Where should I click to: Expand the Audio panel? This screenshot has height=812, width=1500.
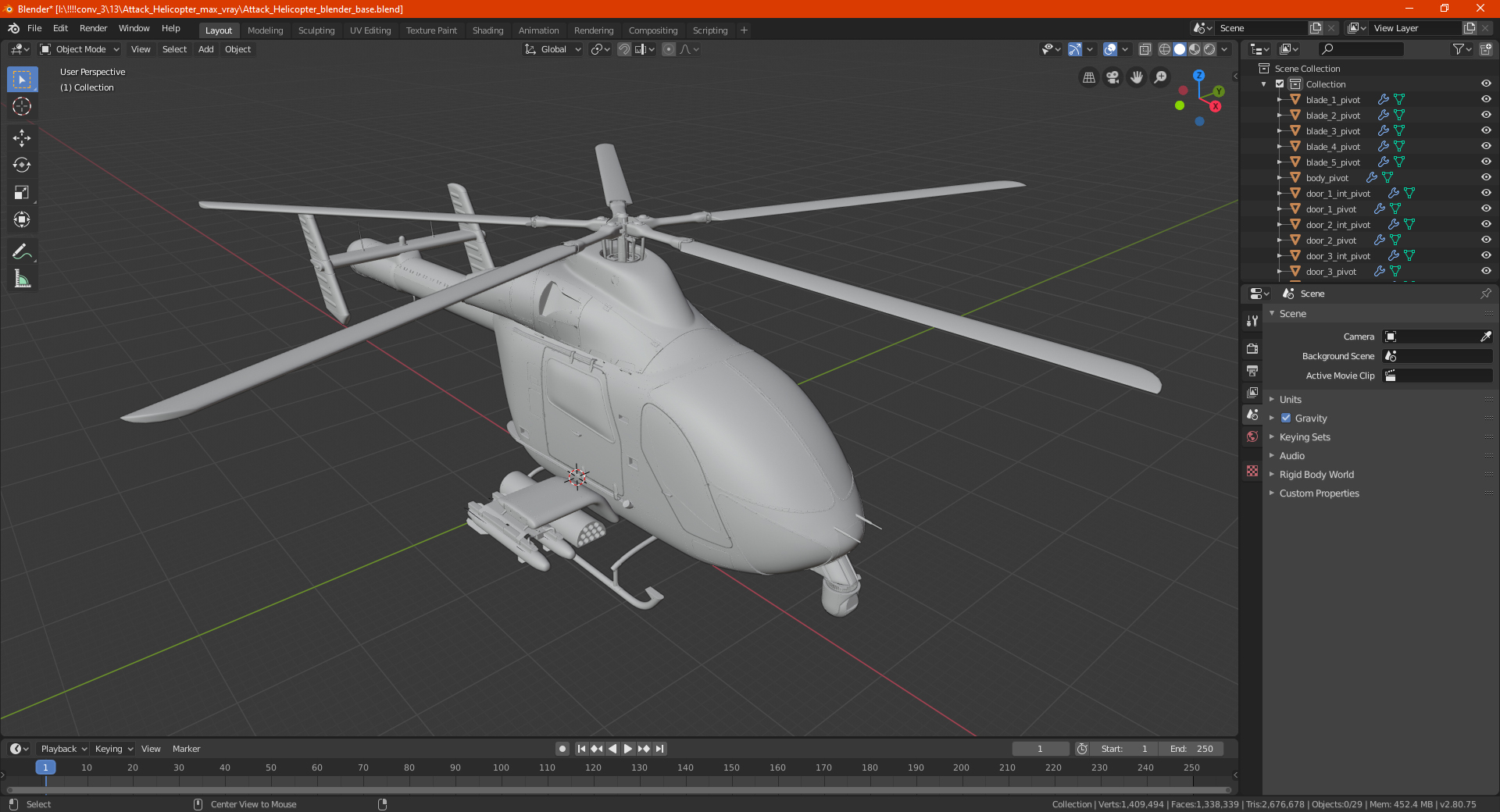1291,455
